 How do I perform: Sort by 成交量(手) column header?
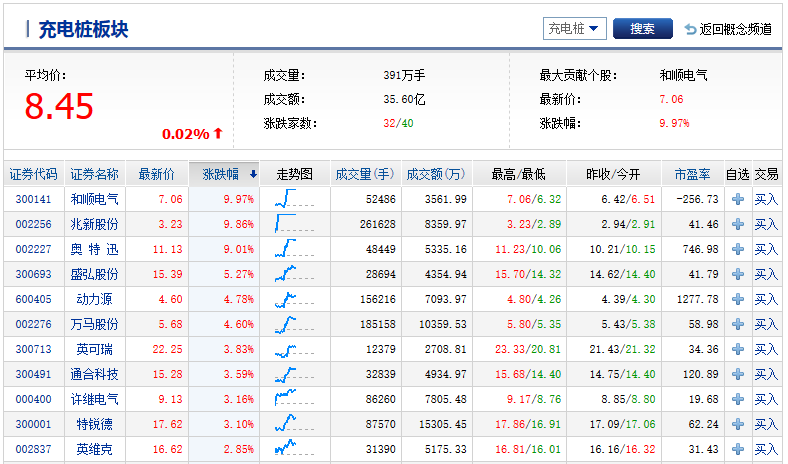(x=363, y=174)
